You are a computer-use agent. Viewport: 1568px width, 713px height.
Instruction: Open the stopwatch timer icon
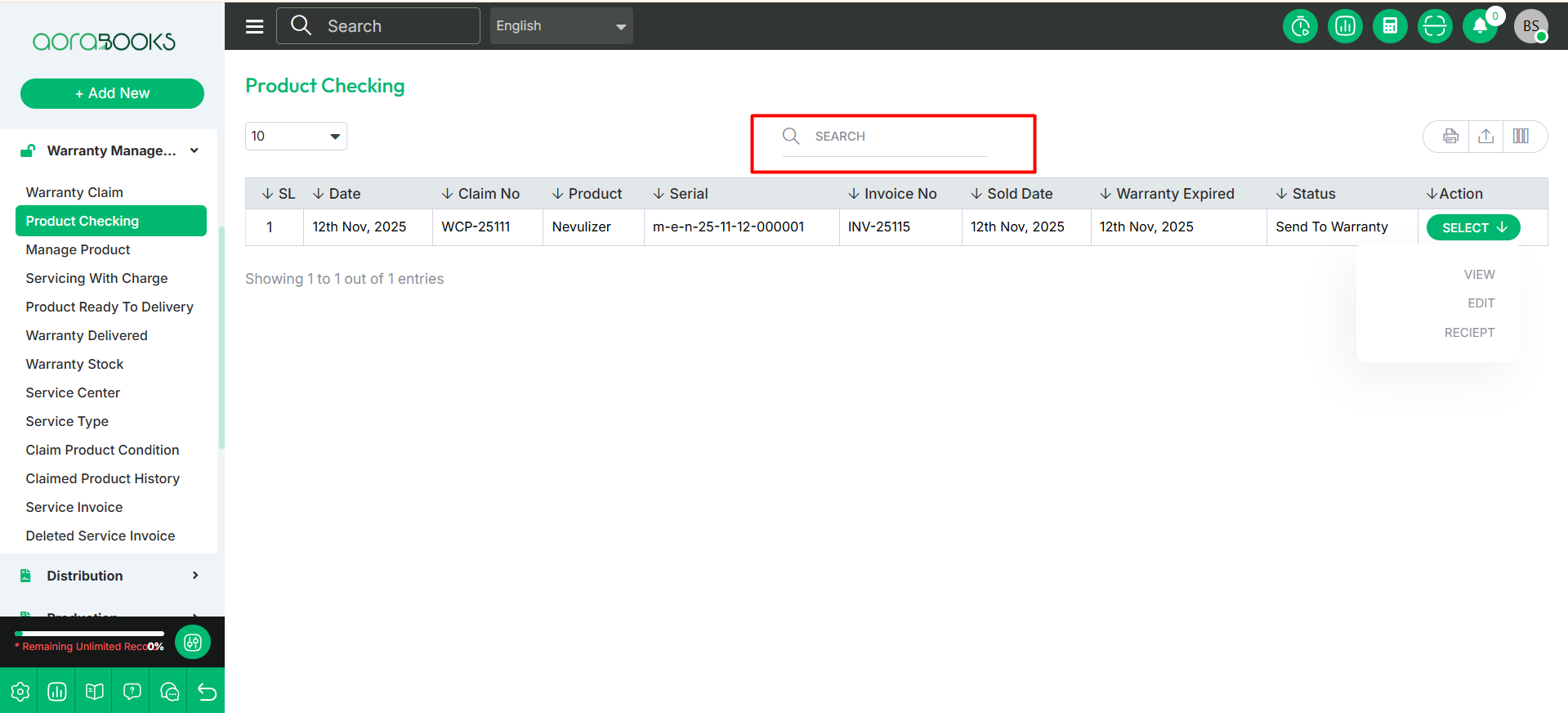click(1300, 26)
